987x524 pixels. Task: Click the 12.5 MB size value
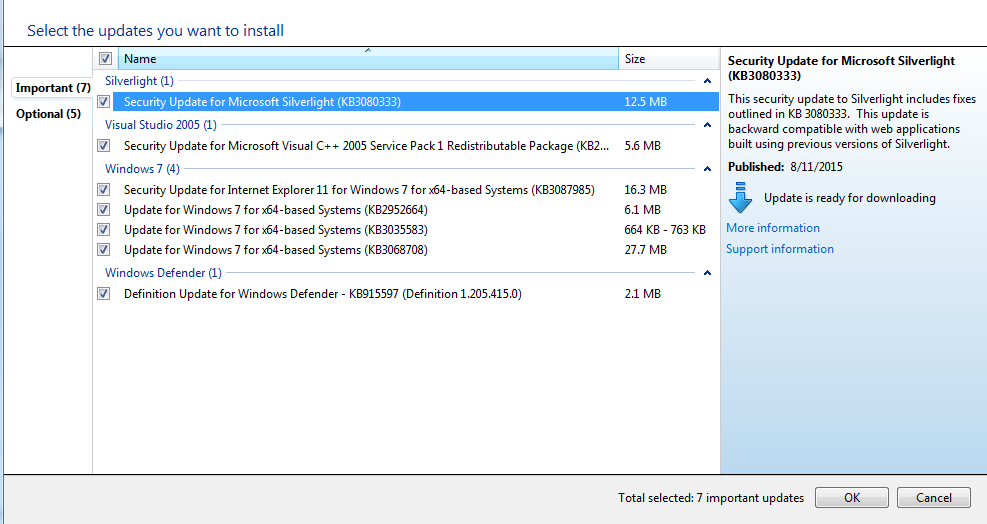(x=645, y=101)
